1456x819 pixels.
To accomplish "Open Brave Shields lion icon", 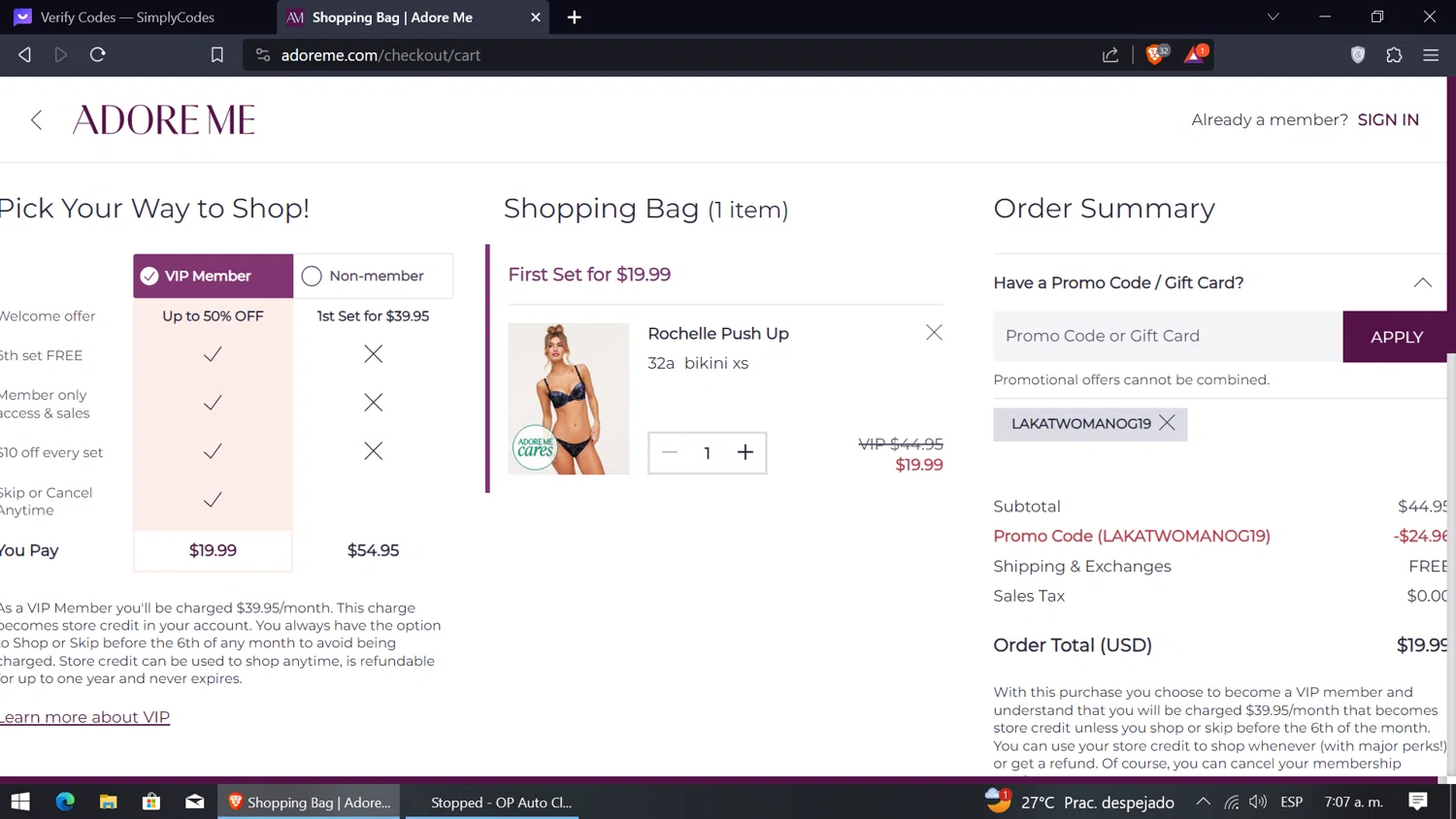I will coord(1156,54).
